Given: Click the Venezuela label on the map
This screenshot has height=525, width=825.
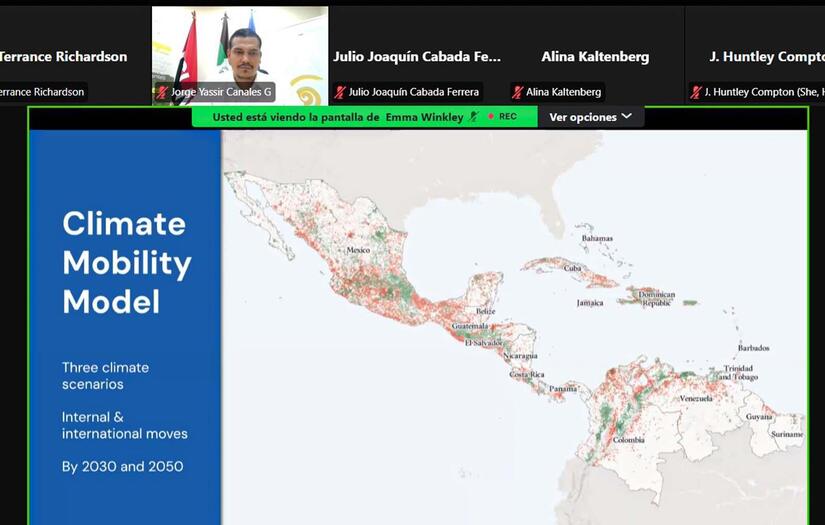Looking at the screenshot, I should pos(696,398).
